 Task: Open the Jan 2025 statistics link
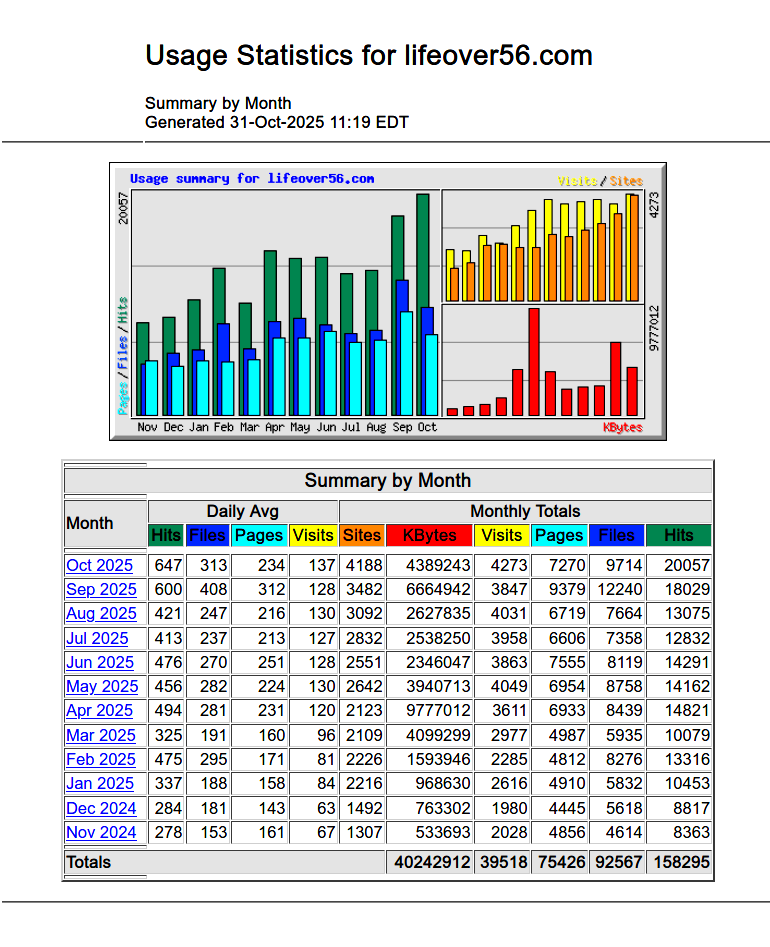point(99,783)
